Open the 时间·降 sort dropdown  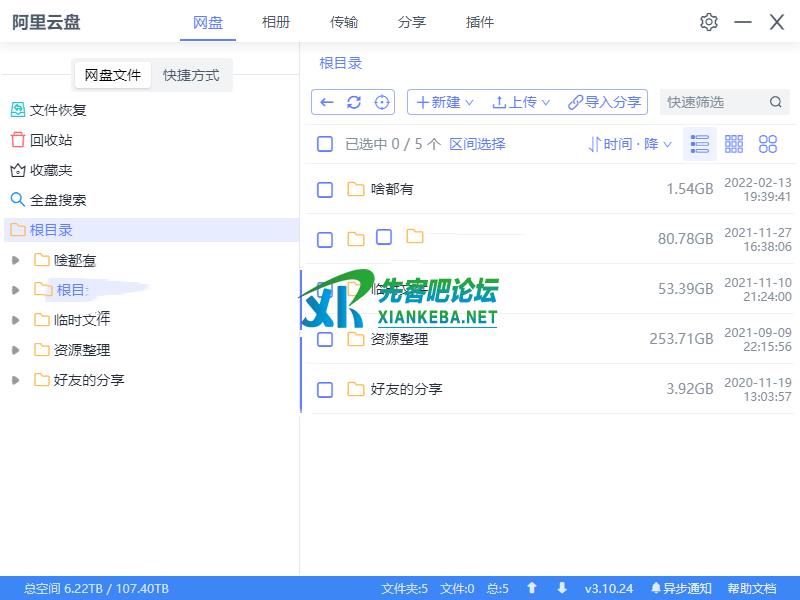[630, 144]
